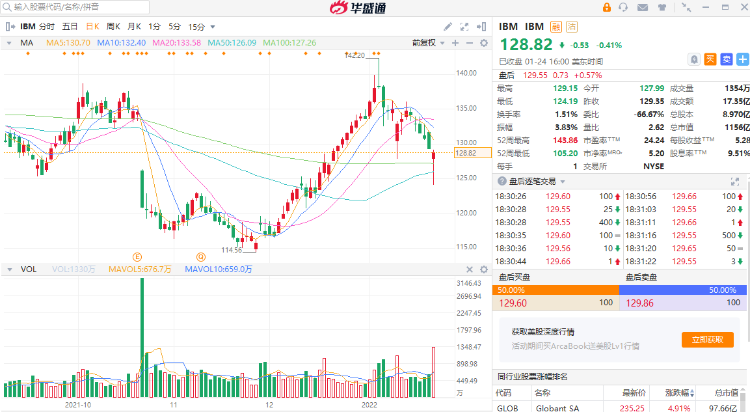Image resolution: width=750 pixels, height=412 pixels.
Task: Click MA10:132.40 legend value
Action: 121,43
